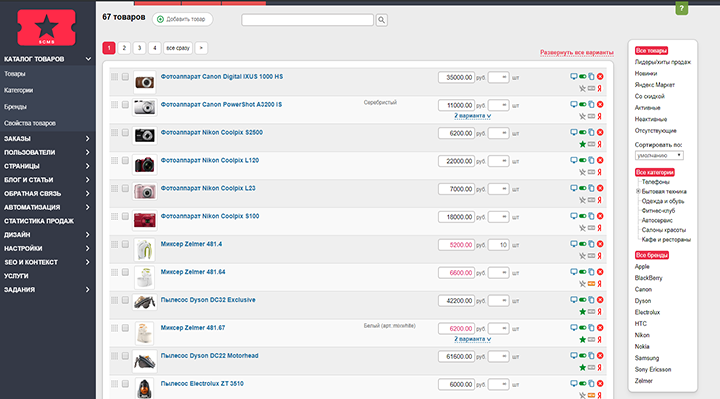Screen dimensions: 720x399
Task: Delete the Zelmer 481.4 mixer product
Action: 600,244
